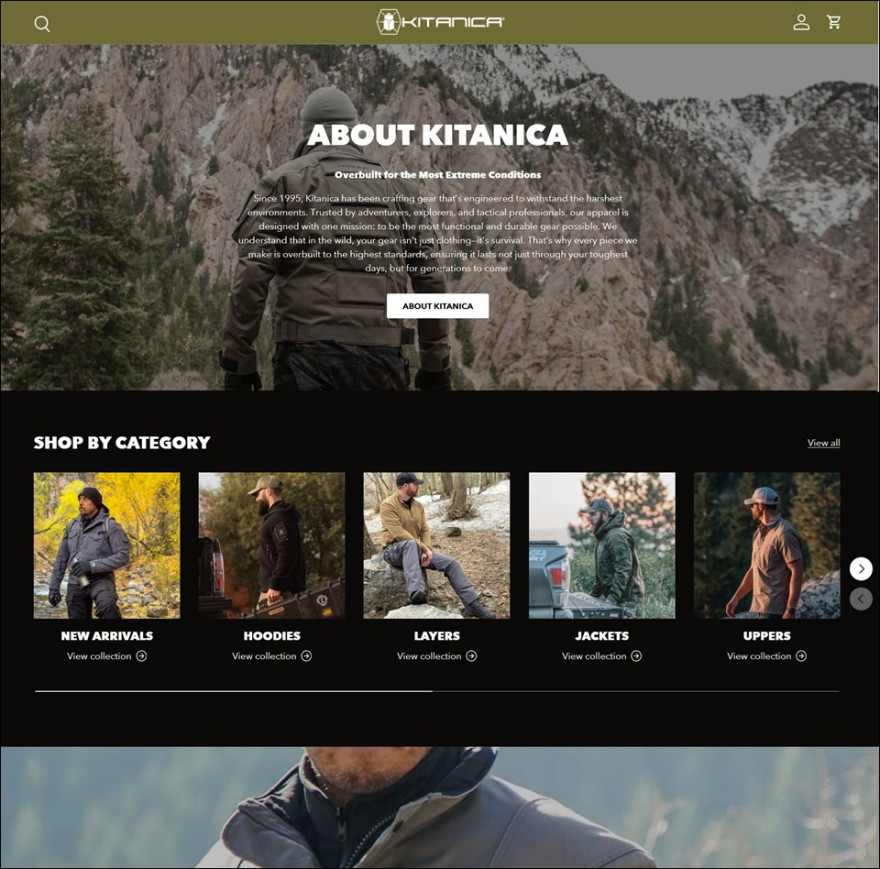Select the JACKETS category title
This screenshot has height=869, width=880.
pyautogui.click(x=602, y=636)
